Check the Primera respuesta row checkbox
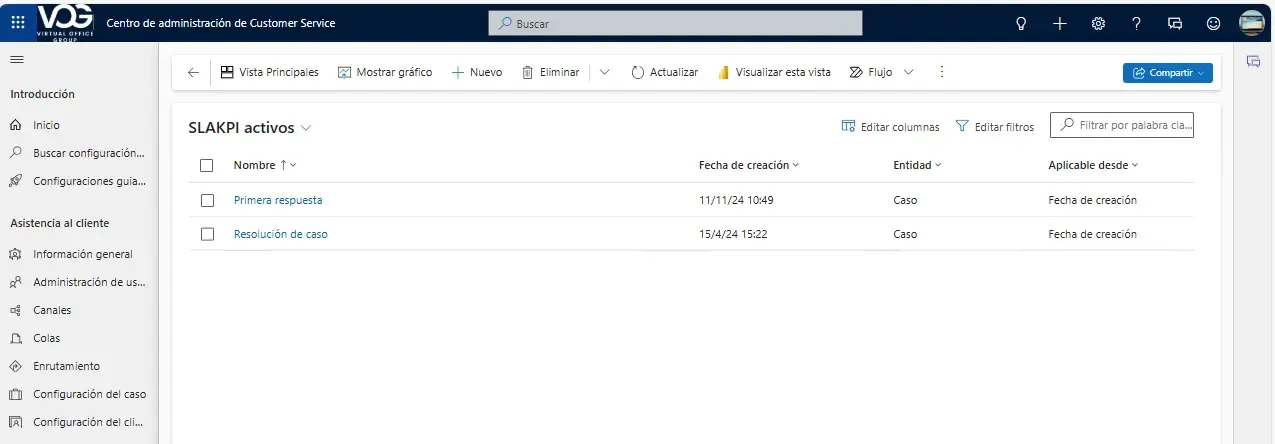 [x=207, y=200]
